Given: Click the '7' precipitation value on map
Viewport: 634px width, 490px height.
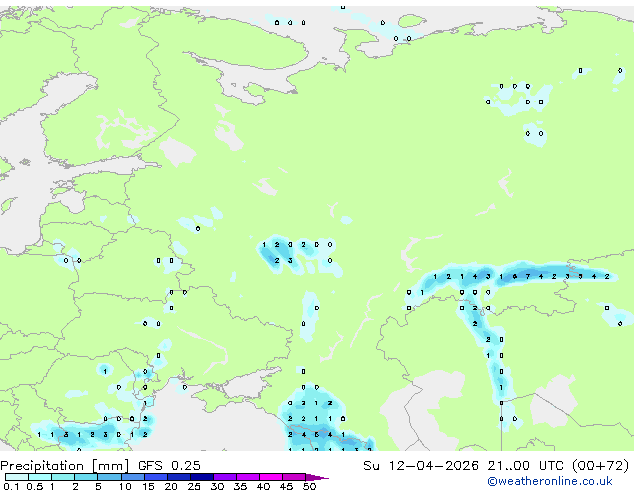Looking at the screenshot, I should [528, 277].
